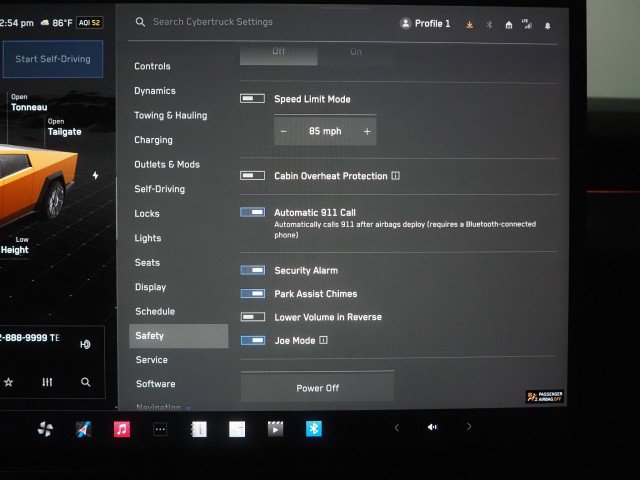640x480 pixels.
Task: Click the AQI 52 air quality badge
Action: point(89,22)
